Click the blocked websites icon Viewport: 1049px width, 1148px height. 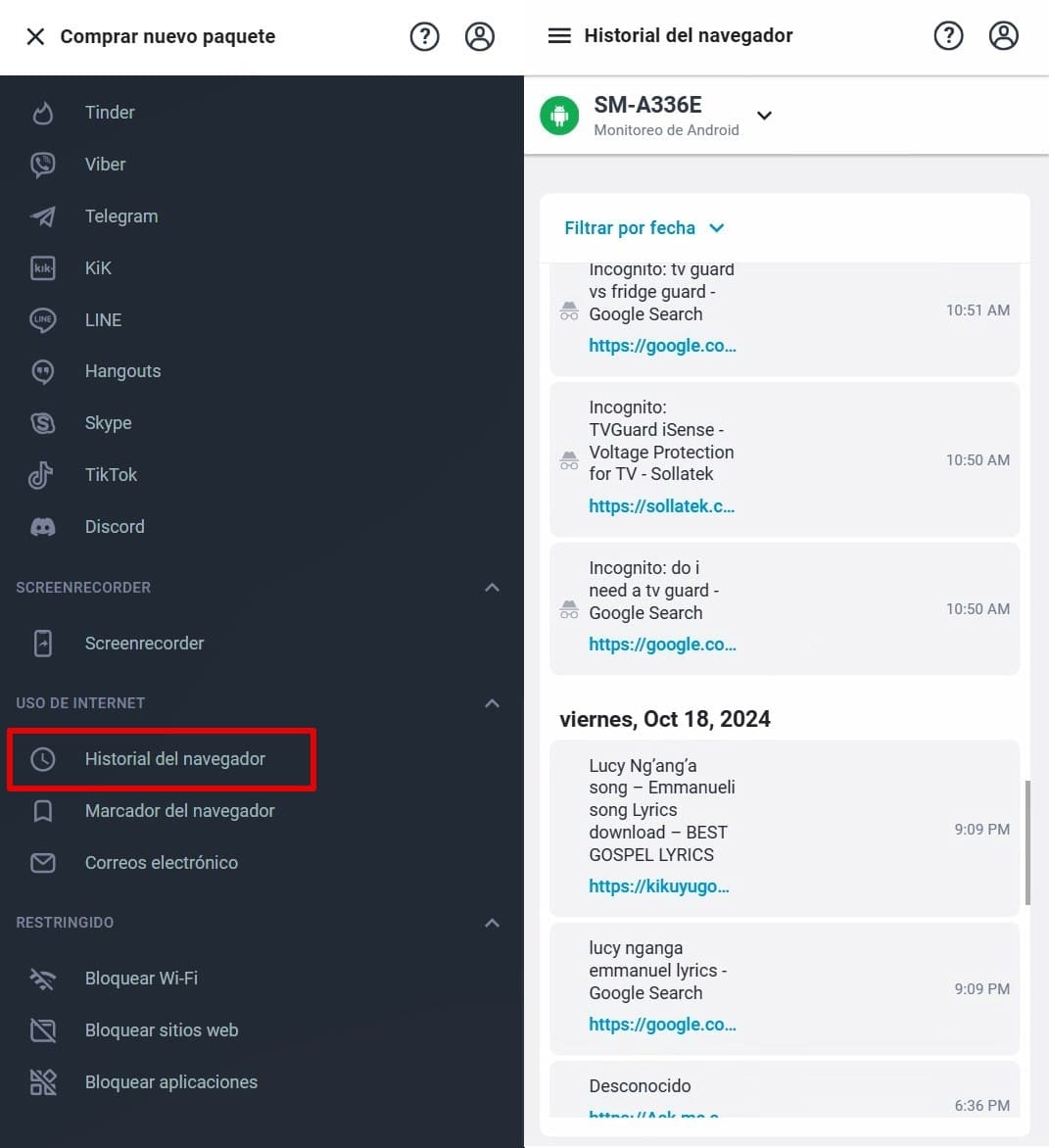pyautogui.click(x=42, y=1030)
